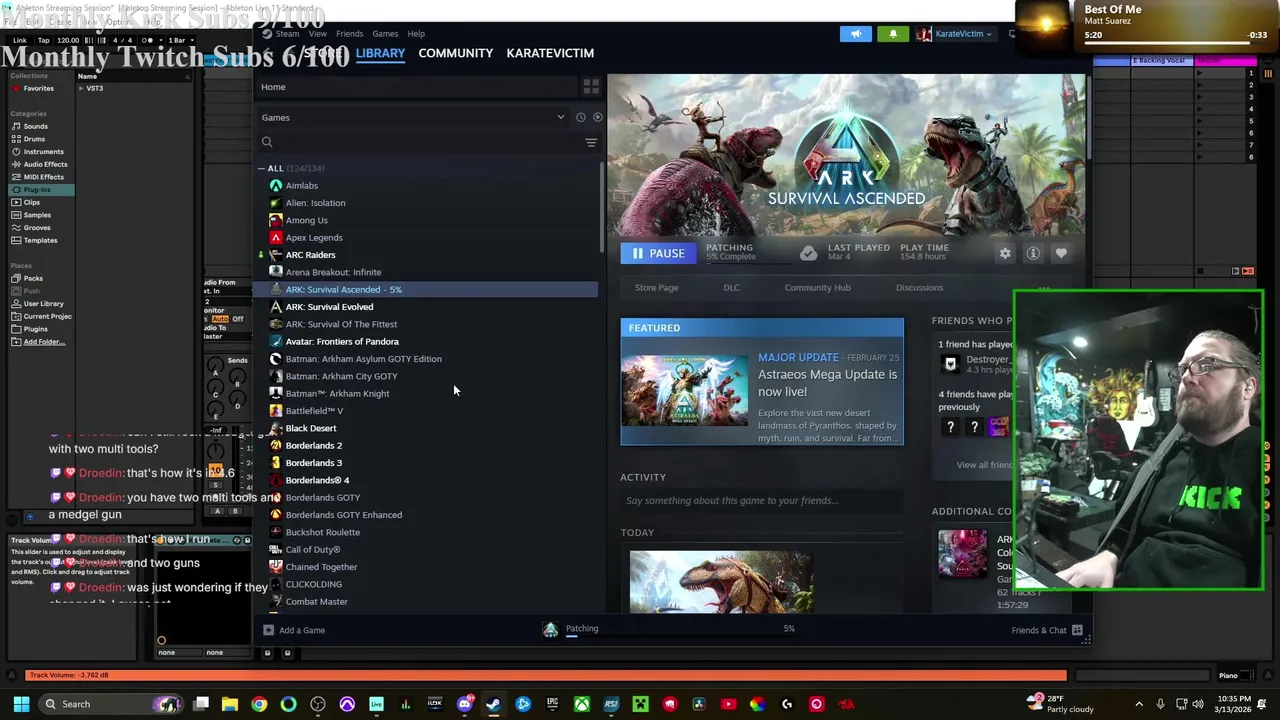Open the Games menu in Steam
Image resolution: width=1280 pixels, height=720 pixels.
click(x=385, y=34)
